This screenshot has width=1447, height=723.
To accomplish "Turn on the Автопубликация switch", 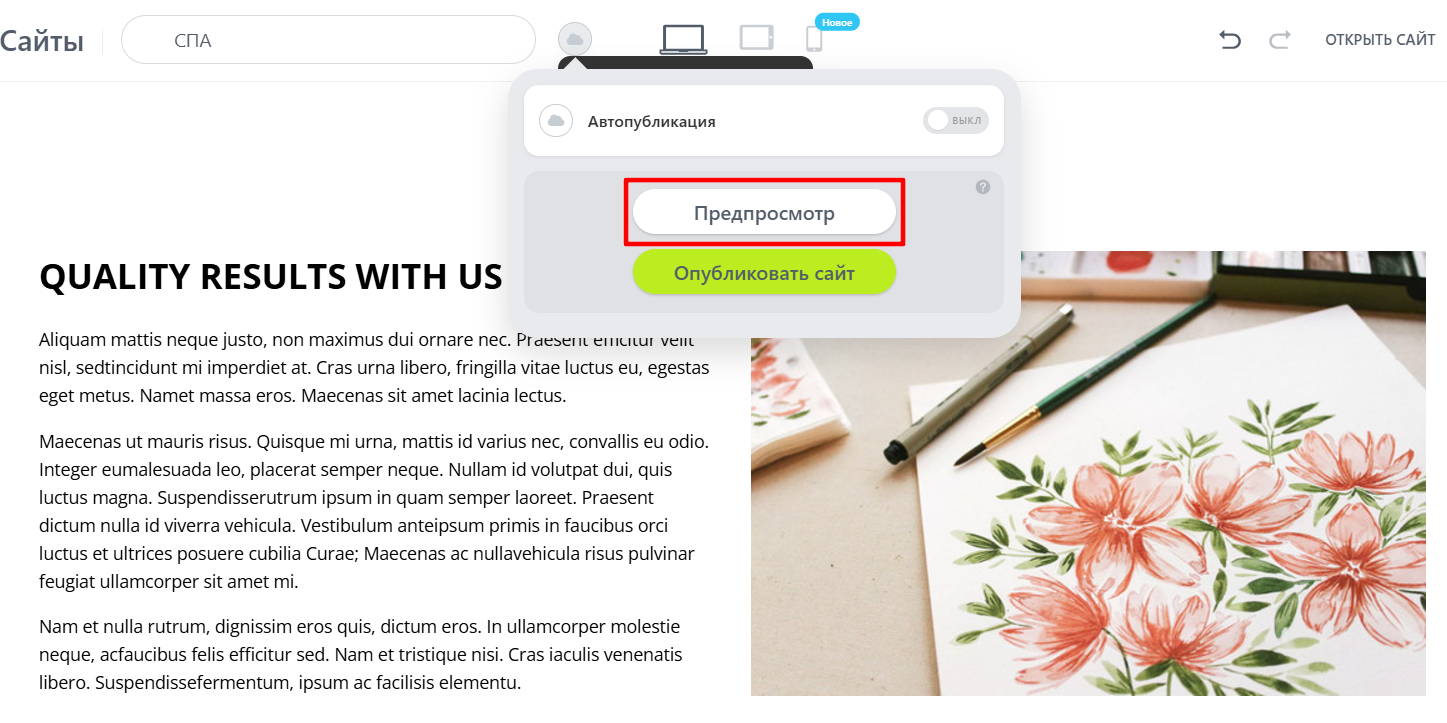I will tap(956, 121).
